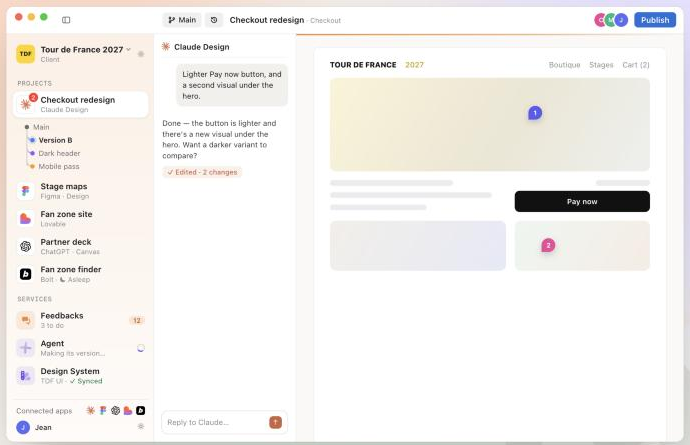The height and width of the screenshot is (445, 690).
Task: Click the hero image in the preview
Action: [x=490, y=125]
